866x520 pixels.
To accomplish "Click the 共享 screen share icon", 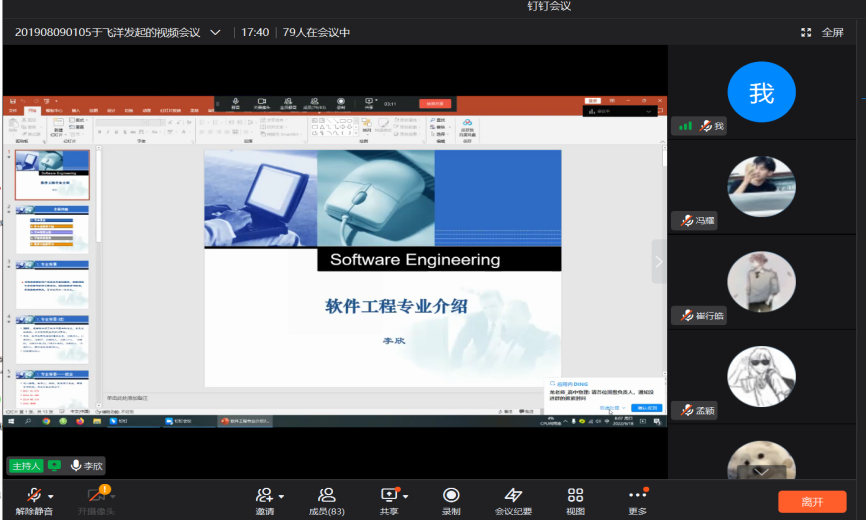I will point(389,495).
